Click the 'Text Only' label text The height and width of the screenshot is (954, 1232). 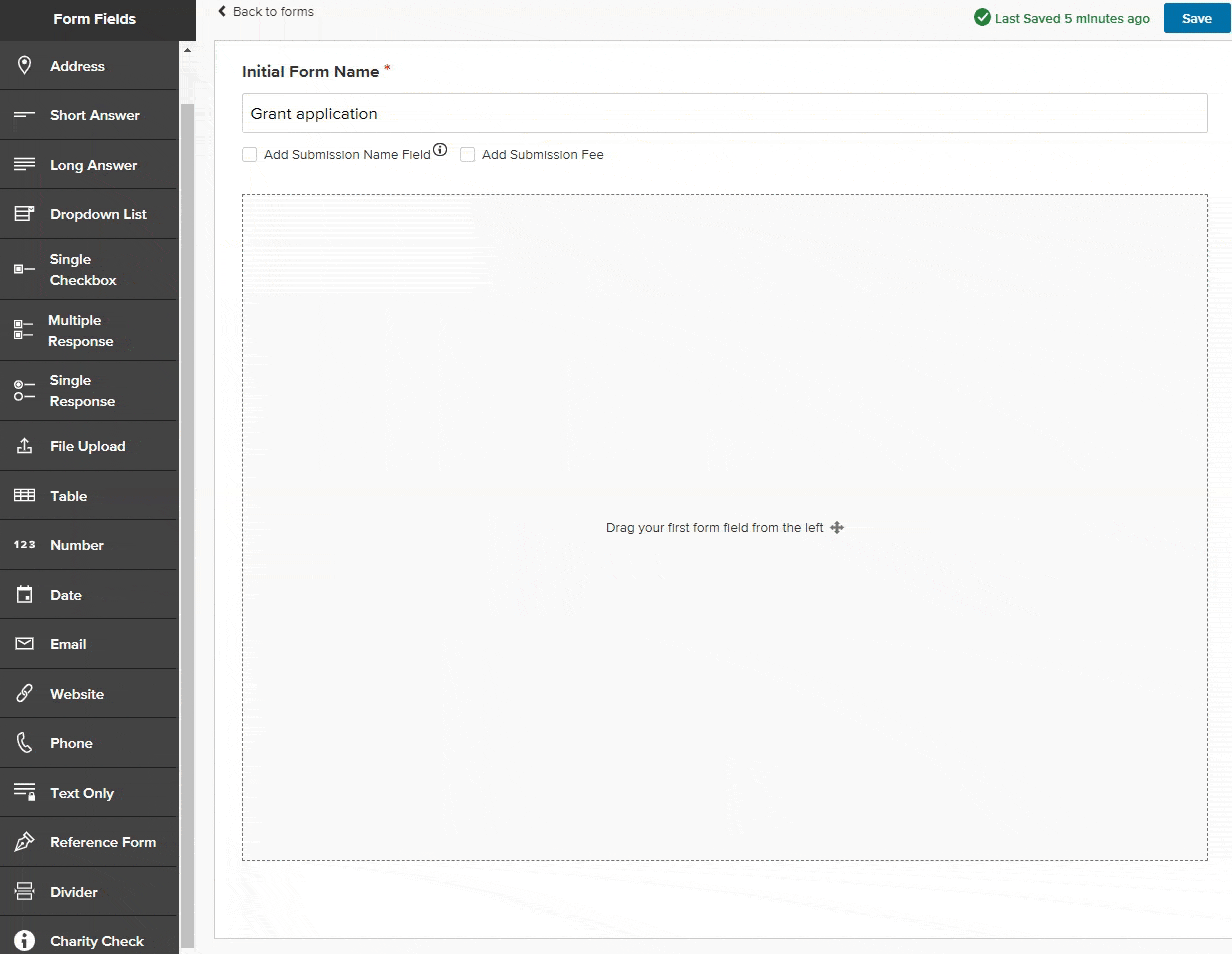(82, 793)
